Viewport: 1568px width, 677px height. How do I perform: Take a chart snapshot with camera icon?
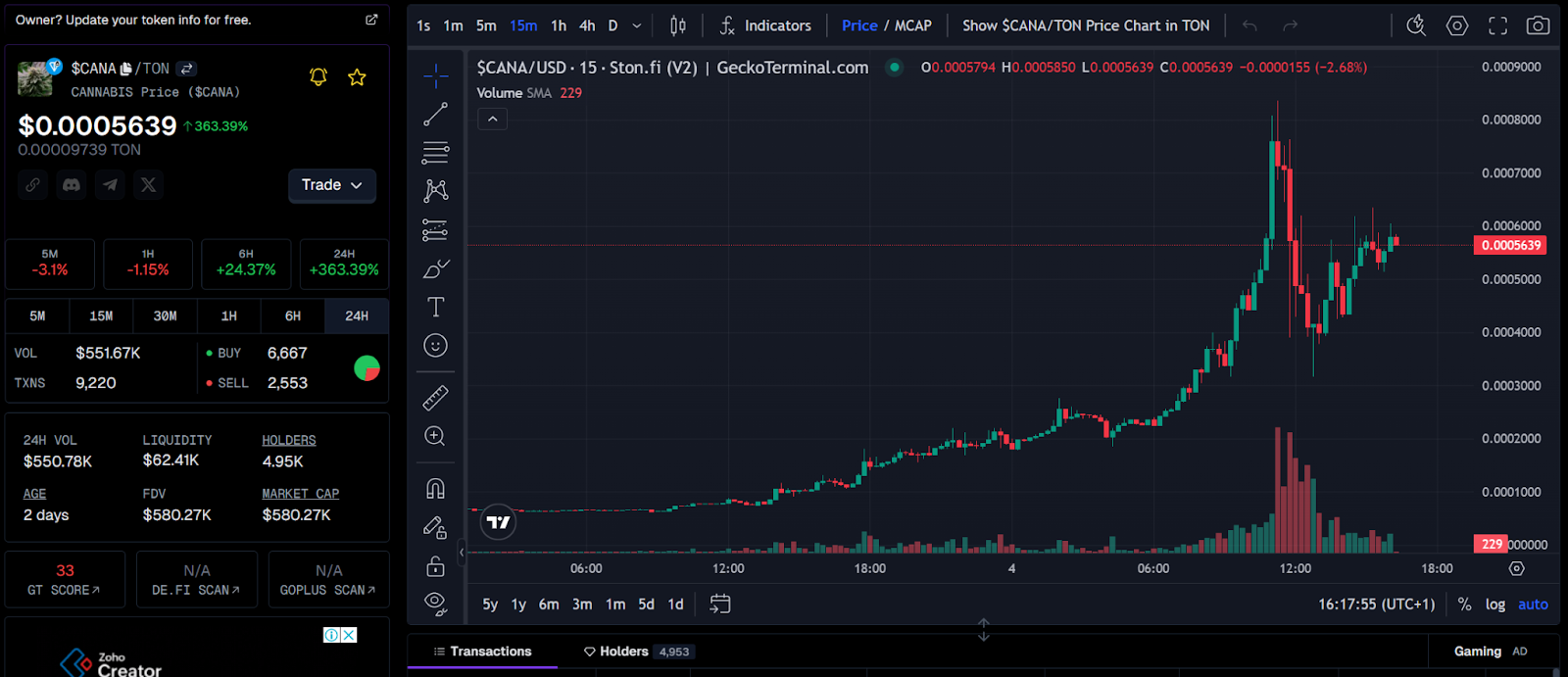(1539, 25)
